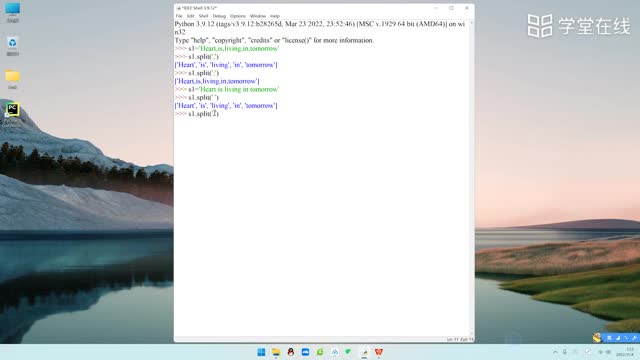This screenshot has height=360, width=640.
Task: Open the This PC desktop icon
Action: pos(13,12)
